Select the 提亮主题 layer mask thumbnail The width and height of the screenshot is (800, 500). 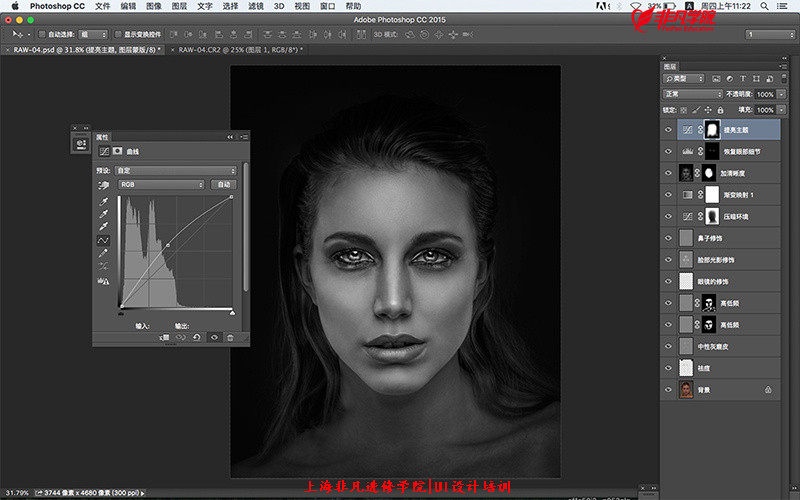[712, 130]
